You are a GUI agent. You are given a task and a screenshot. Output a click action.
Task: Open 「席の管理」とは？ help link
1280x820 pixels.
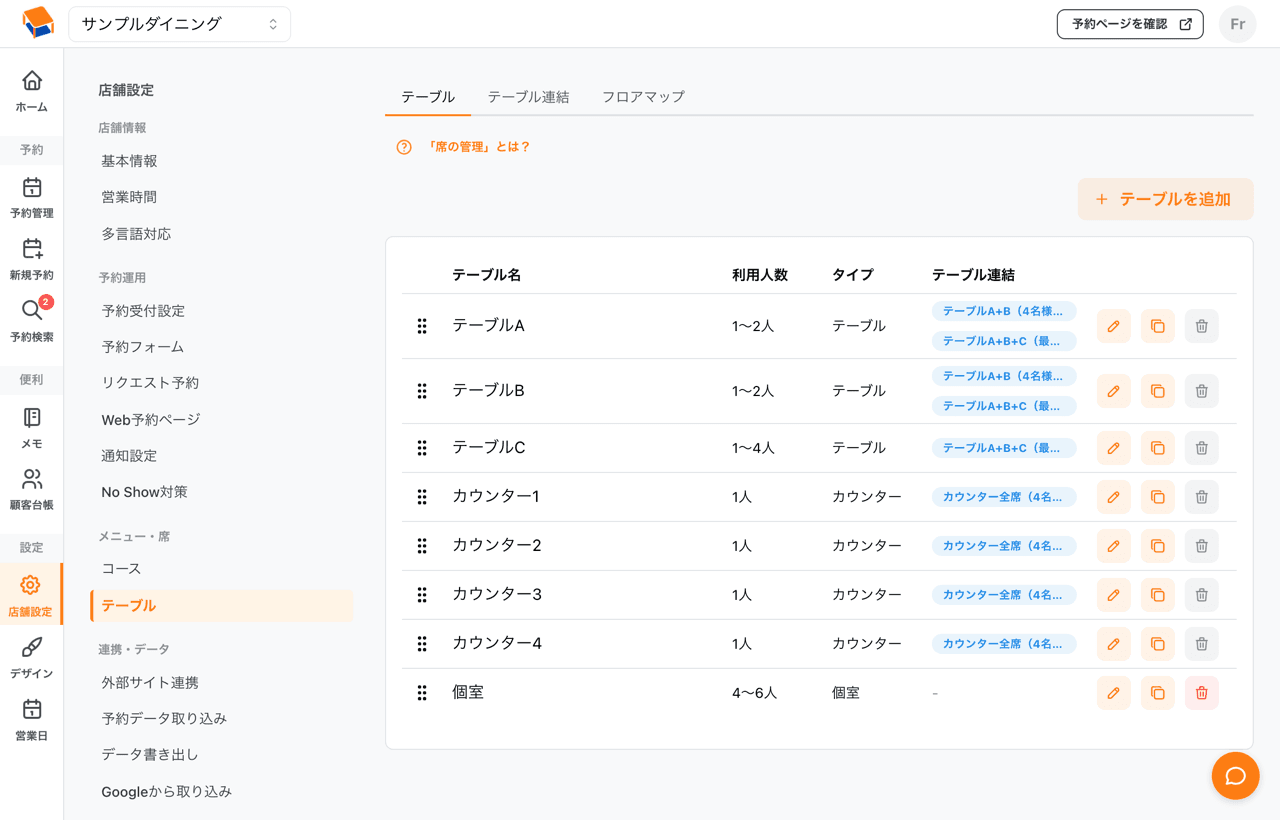478,147
